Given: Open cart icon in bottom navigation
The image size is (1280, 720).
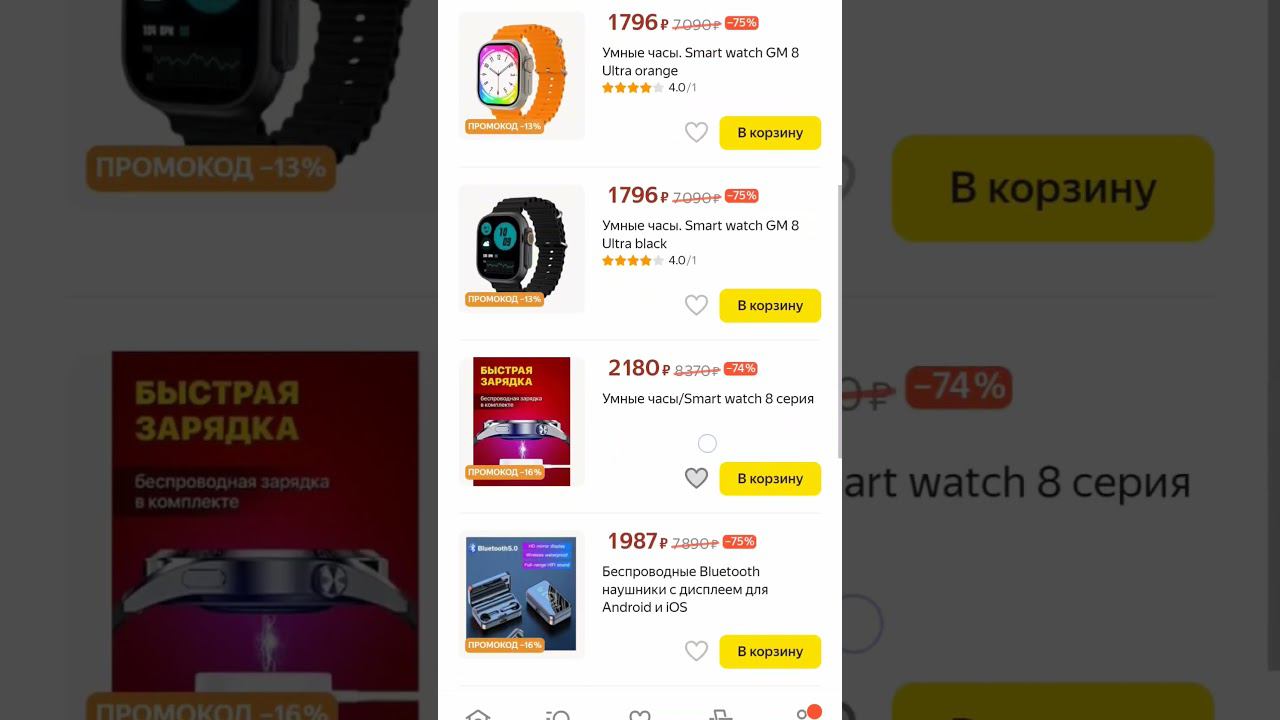Looking at the screenshot, I should pos(721,714).
